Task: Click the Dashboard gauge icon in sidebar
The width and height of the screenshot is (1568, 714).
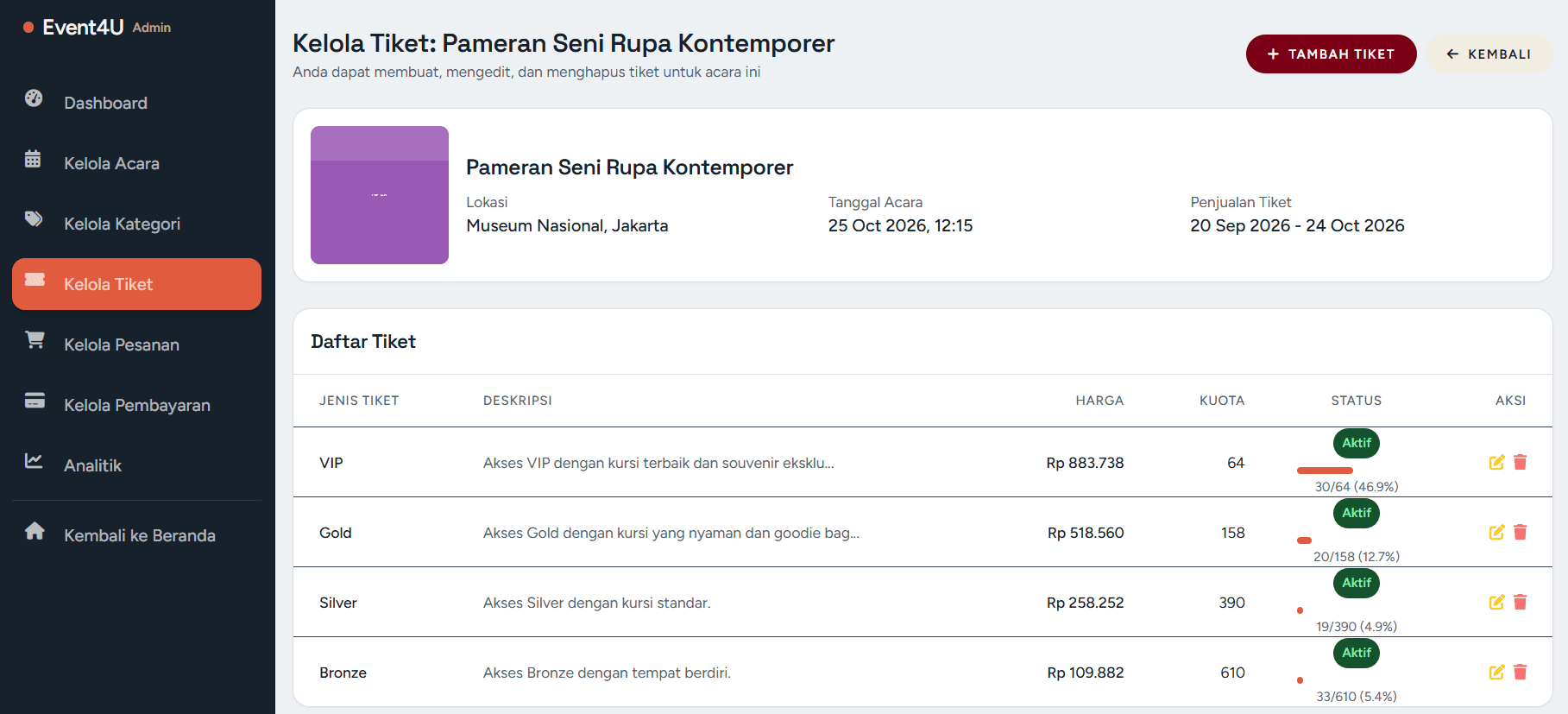Action: [34, 98]
